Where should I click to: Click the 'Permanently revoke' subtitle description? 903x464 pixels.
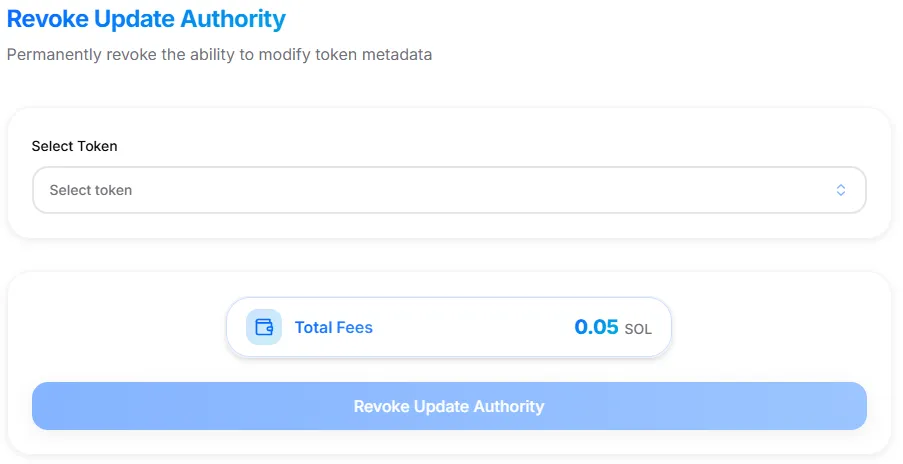click(x=219, y=55)
